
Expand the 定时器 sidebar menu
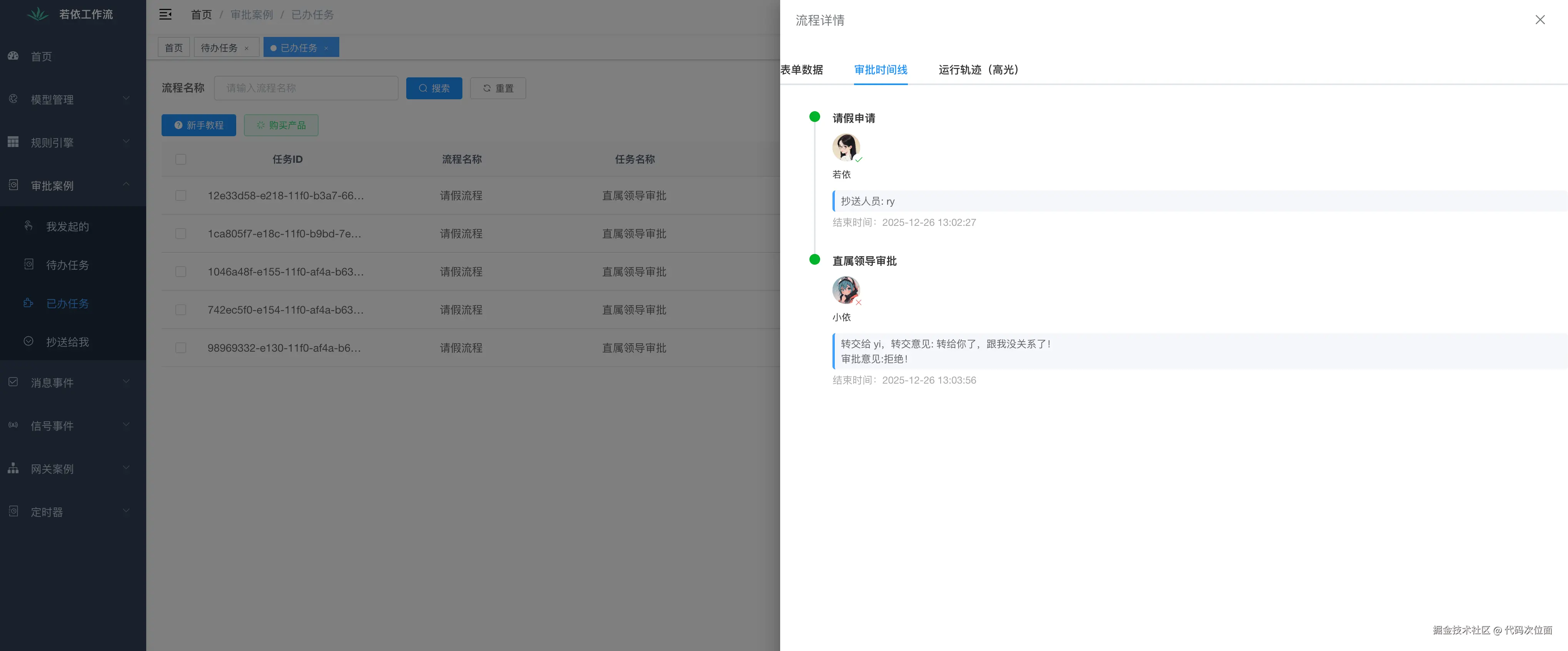[73, 512]
